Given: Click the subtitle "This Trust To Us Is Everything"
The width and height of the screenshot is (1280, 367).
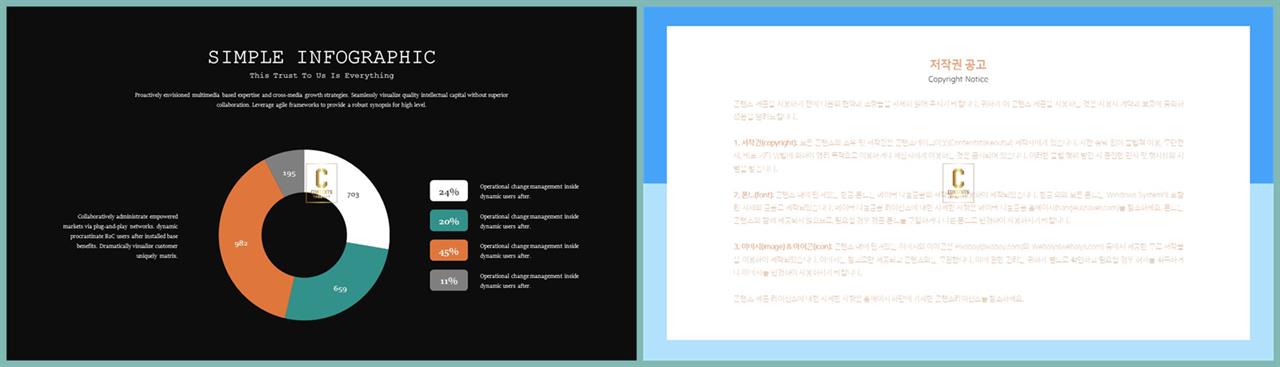Looking at the screenshot, I should (322, 76).
